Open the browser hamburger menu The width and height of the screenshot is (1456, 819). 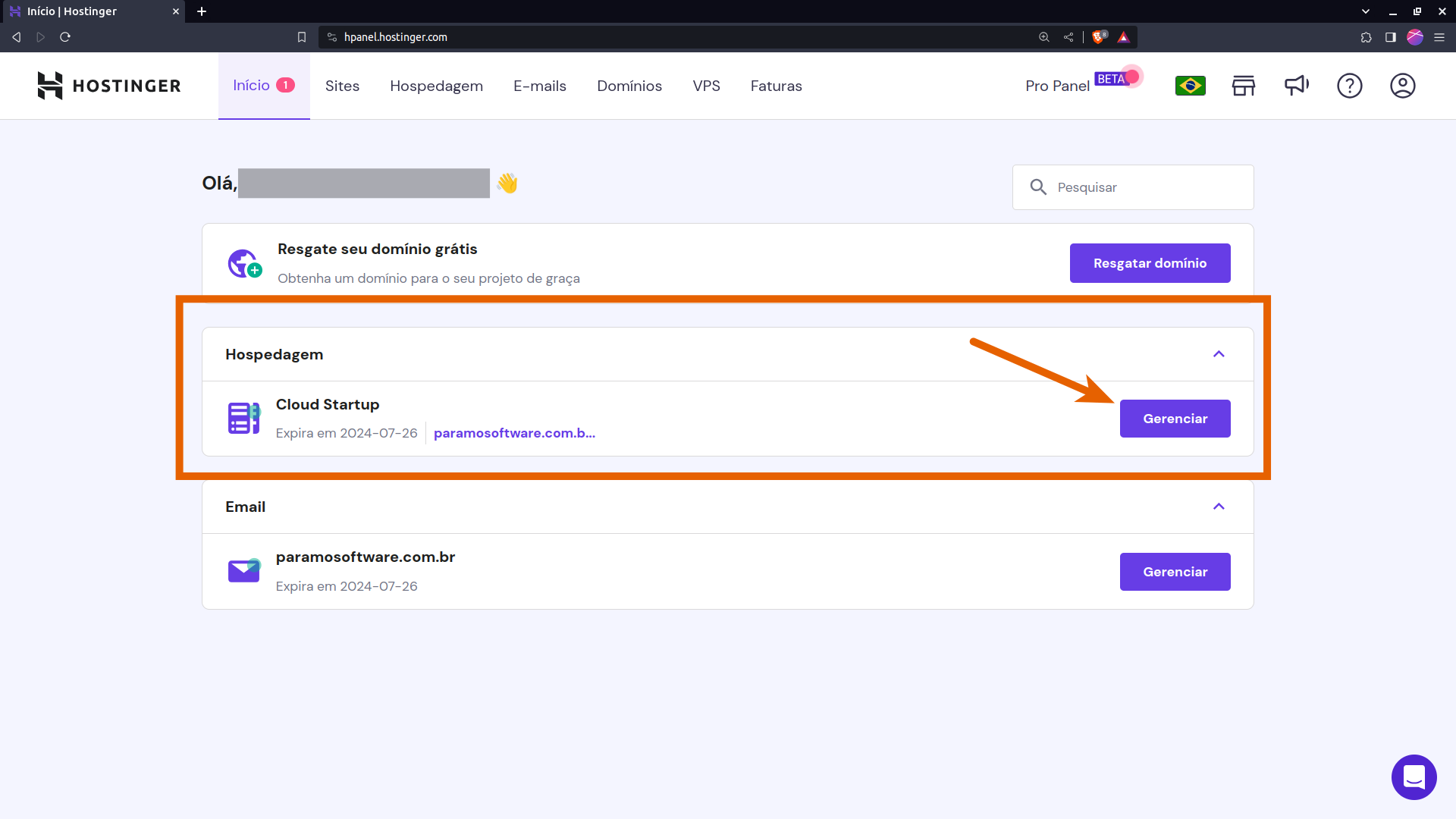point(1439,37)
